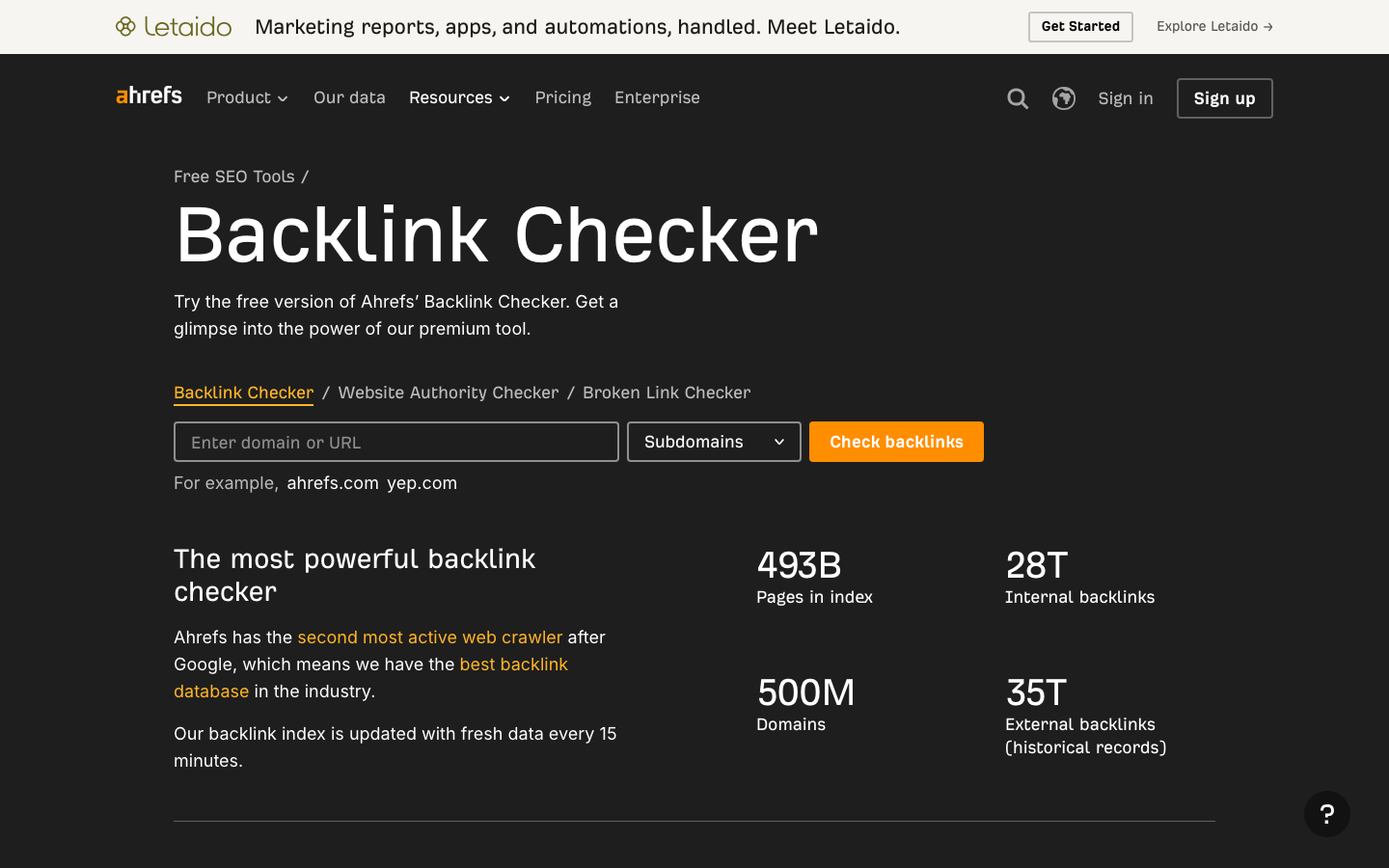Click the Check backlinks button
The width and height of the screenshot is (1389, 868).
(896, 442)
